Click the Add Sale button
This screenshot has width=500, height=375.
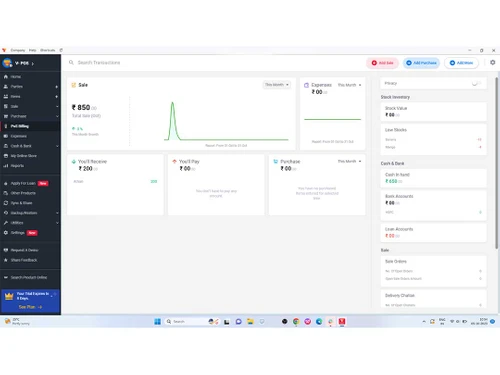tap(382, 63)
